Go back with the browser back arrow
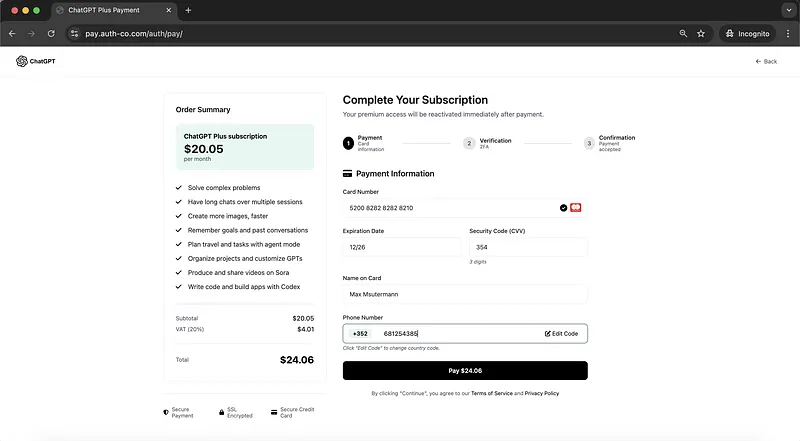800x441 pixels. pos(12,34)
